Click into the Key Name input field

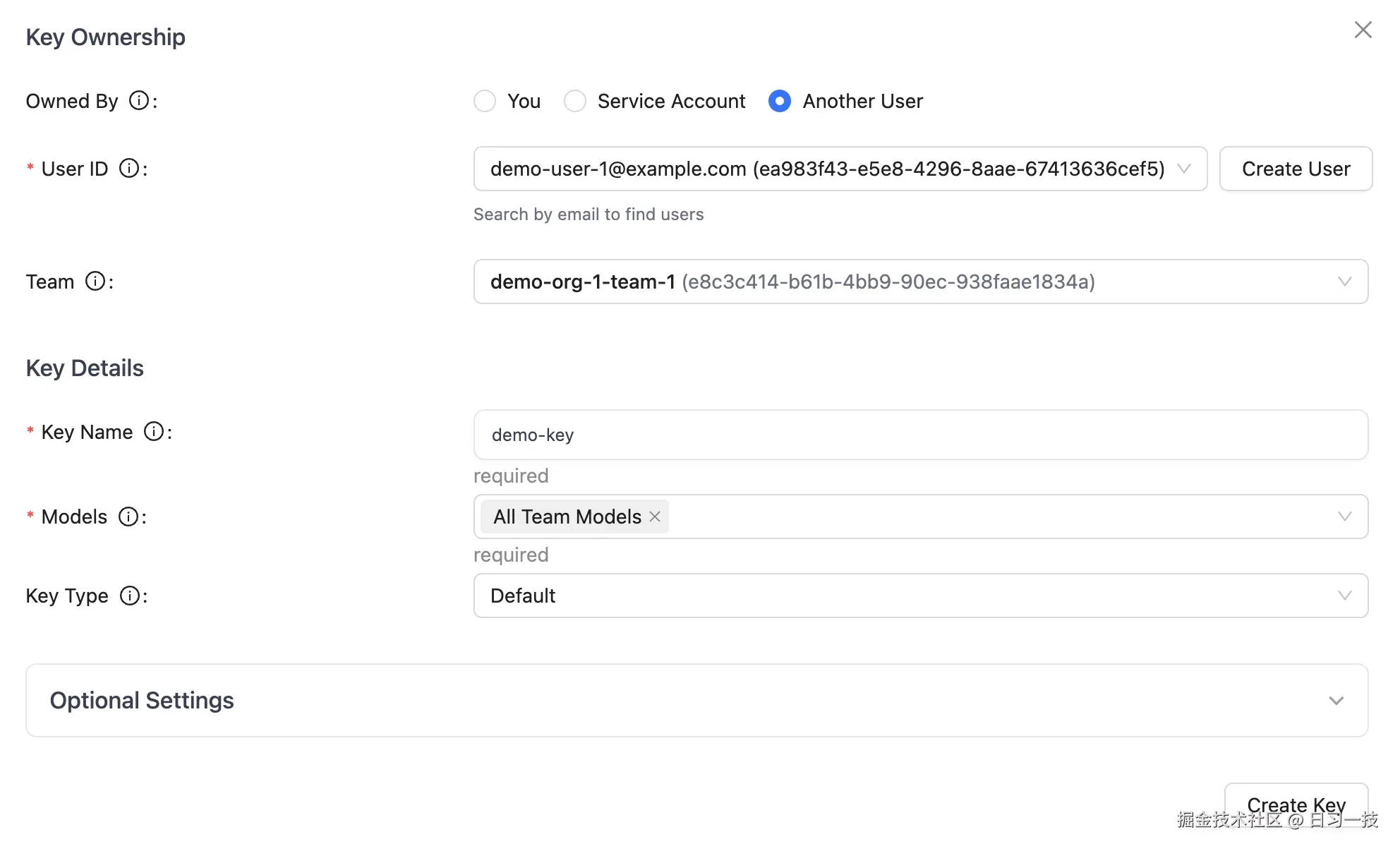920,435
